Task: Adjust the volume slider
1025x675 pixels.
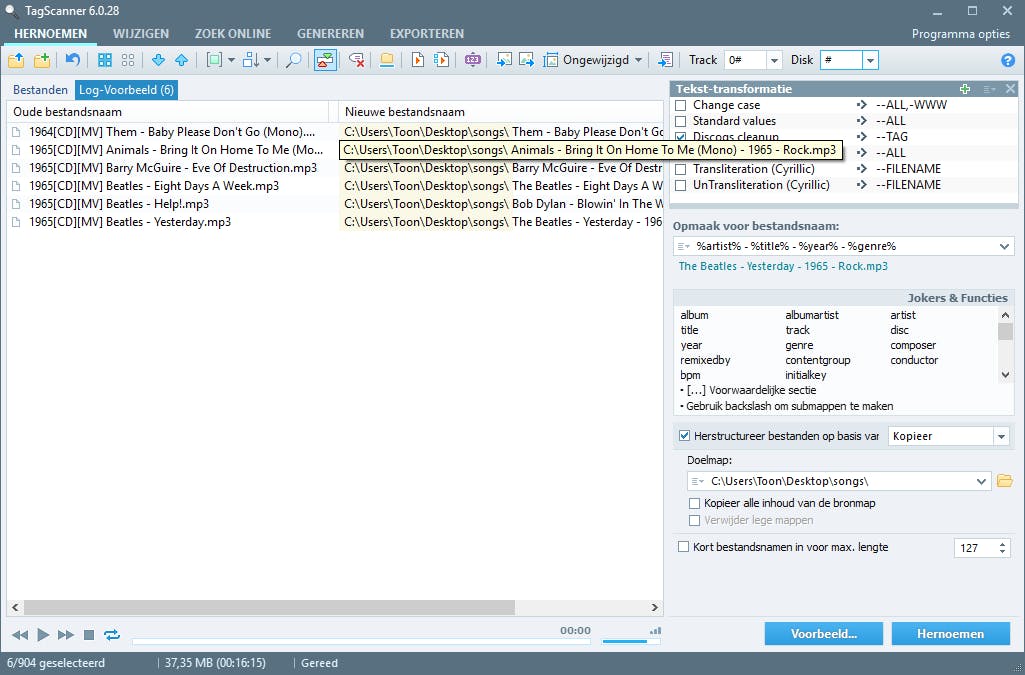Action: [x=631, y=642]
